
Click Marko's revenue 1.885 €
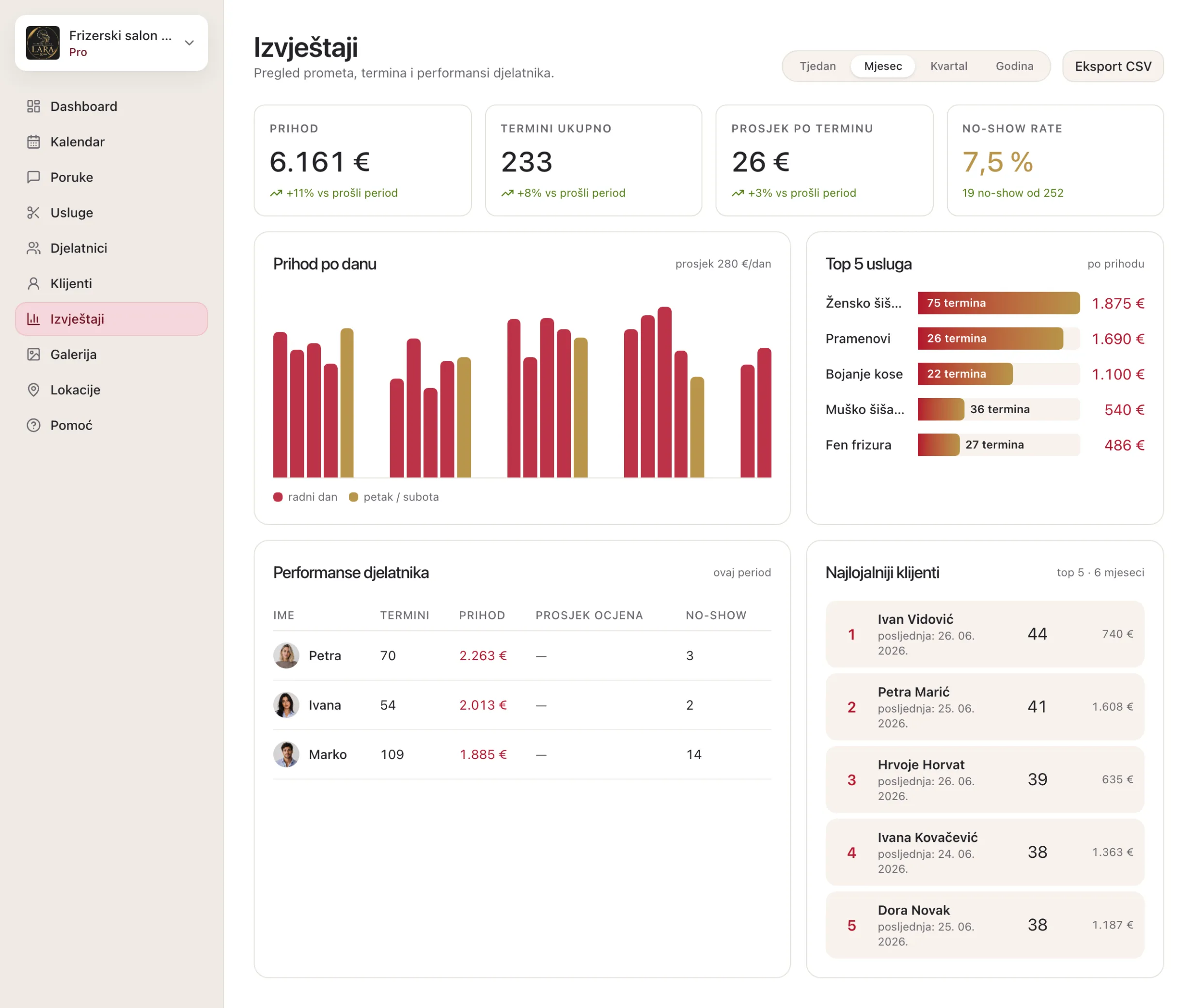[483, 754]
